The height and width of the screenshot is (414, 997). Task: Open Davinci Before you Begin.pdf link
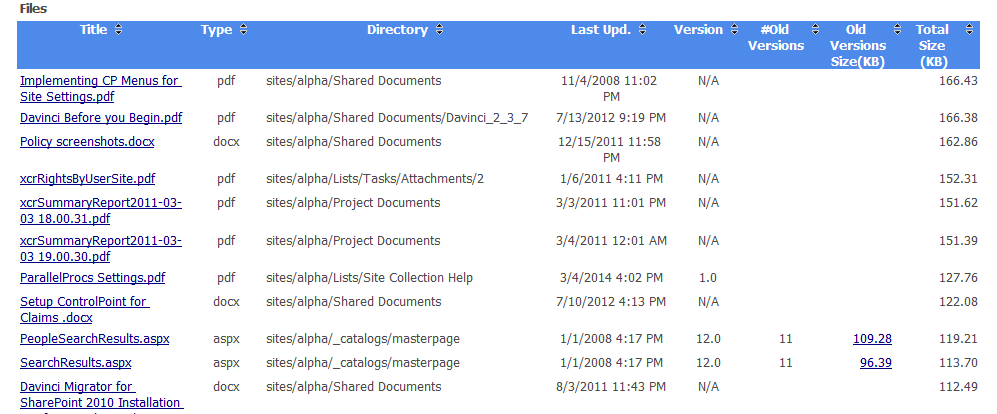(101, 118)
